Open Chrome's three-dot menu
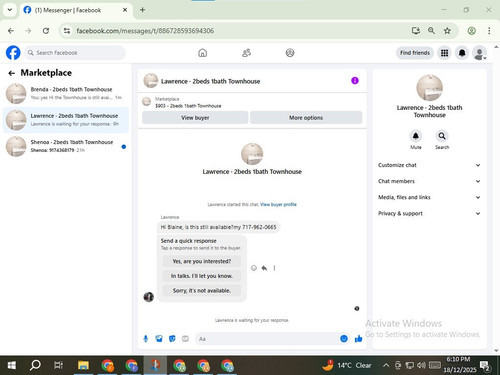This screenshot has height=375, width=500. tap(489, 31)
